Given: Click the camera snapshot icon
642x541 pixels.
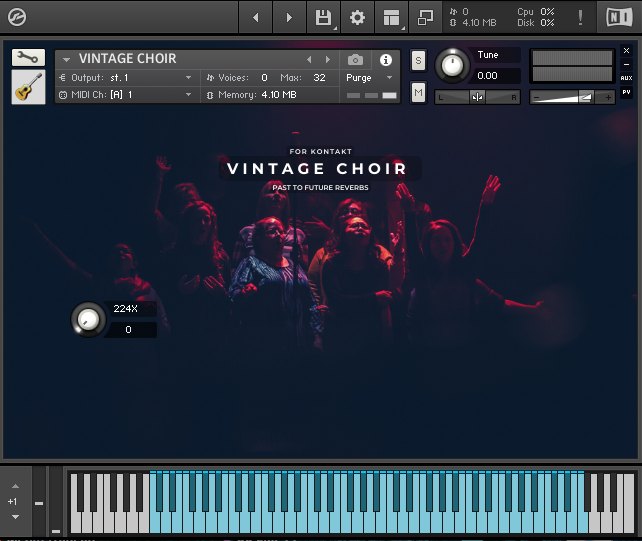Looking at the screenshot, I should pyautogui.click(x=355, y=60).
